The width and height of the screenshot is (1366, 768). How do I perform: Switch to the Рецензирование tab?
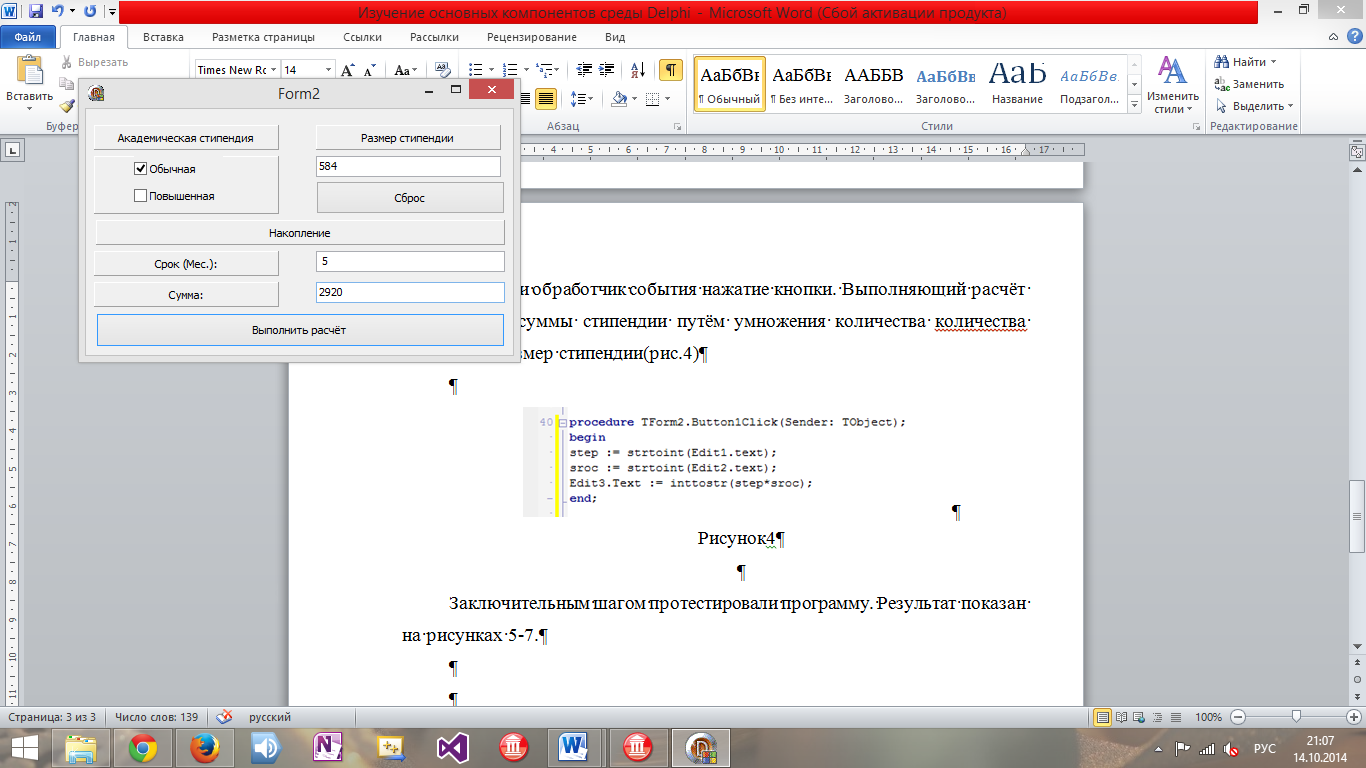tap(531, 37)
